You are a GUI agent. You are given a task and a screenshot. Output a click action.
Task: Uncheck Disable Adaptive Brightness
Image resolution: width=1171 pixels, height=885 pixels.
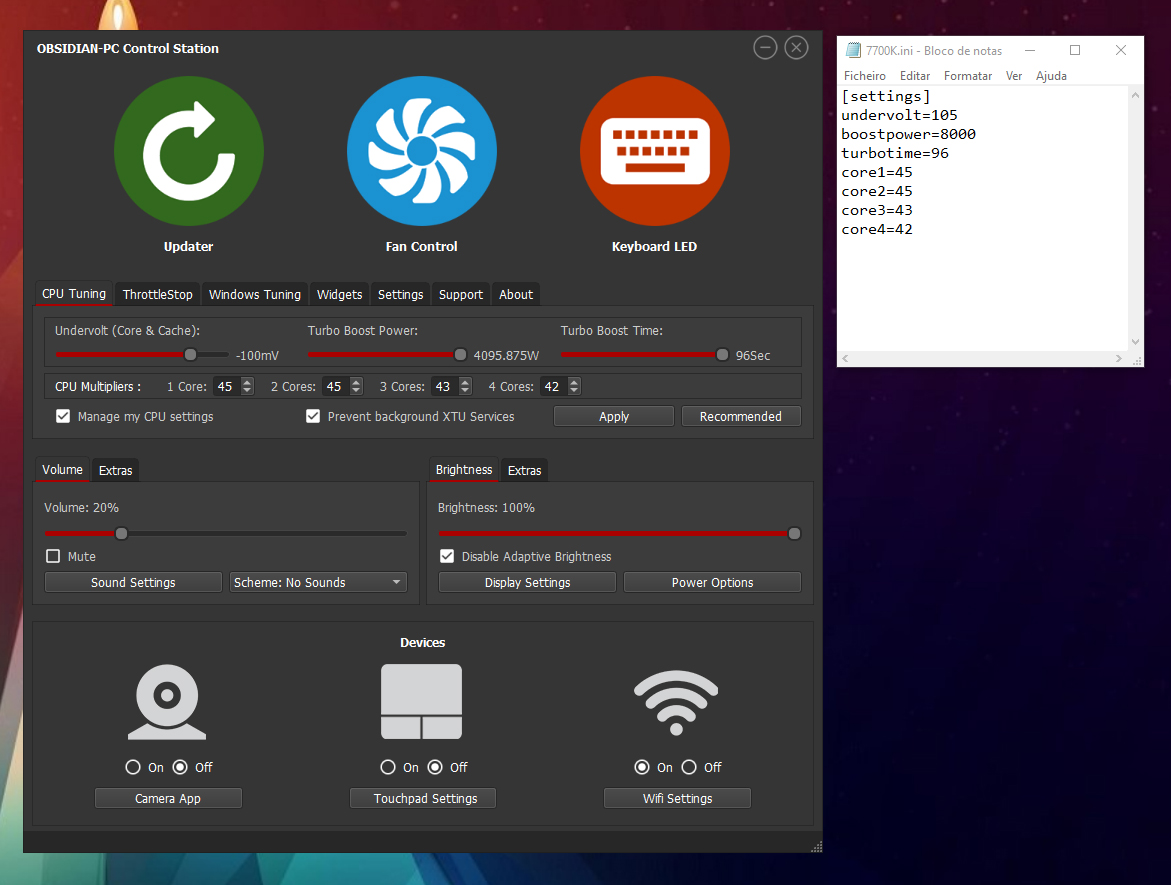(x=447, y=556)
